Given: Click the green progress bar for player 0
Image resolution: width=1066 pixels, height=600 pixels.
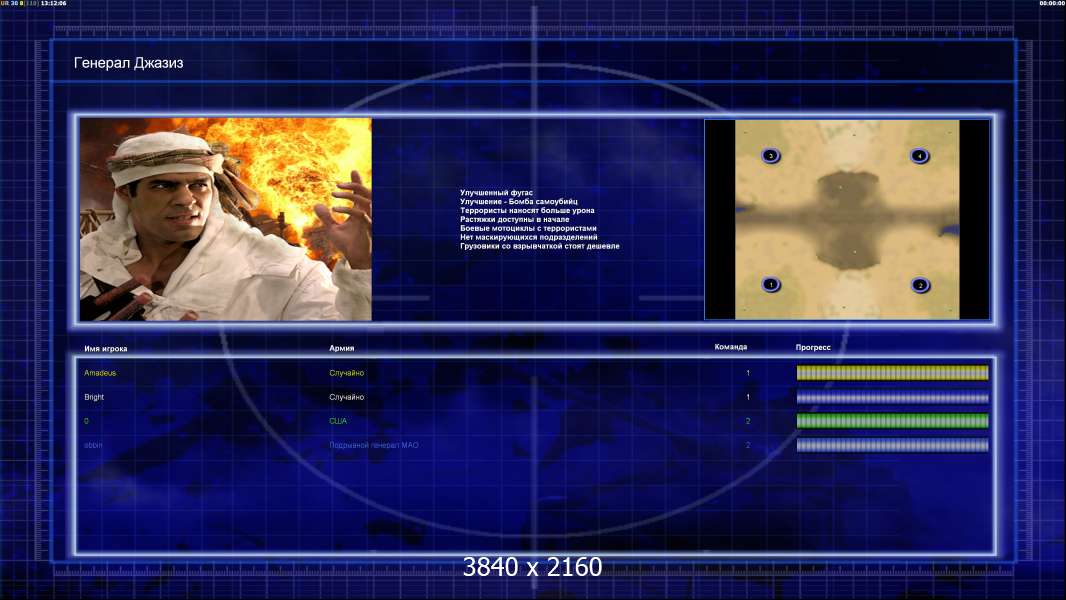Looking at the screenshot, I should coord(893,421).
